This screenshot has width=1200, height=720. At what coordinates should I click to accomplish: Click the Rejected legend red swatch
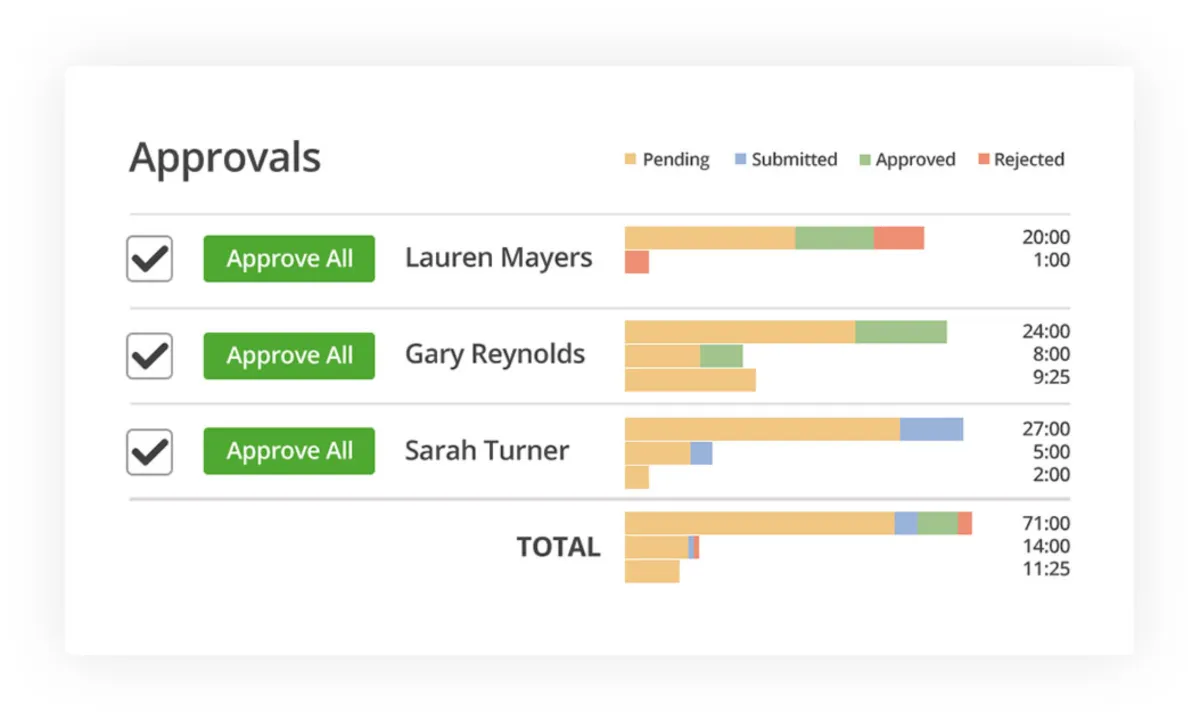click(982, 160)
